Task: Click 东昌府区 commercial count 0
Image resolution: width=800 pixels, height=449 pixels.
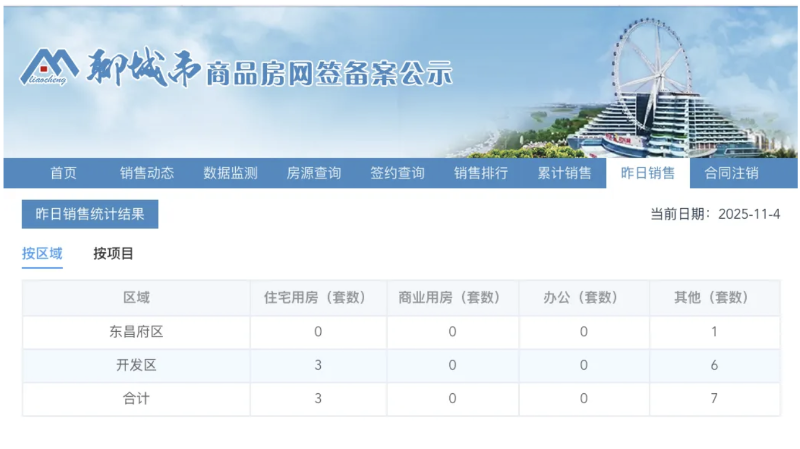Action: pyautogui.click(x=452, y=332)
